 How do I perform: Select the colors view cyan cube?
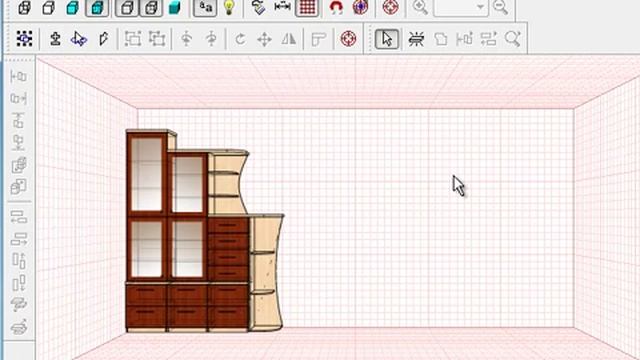pyautogui.click(x=73, y=8)
